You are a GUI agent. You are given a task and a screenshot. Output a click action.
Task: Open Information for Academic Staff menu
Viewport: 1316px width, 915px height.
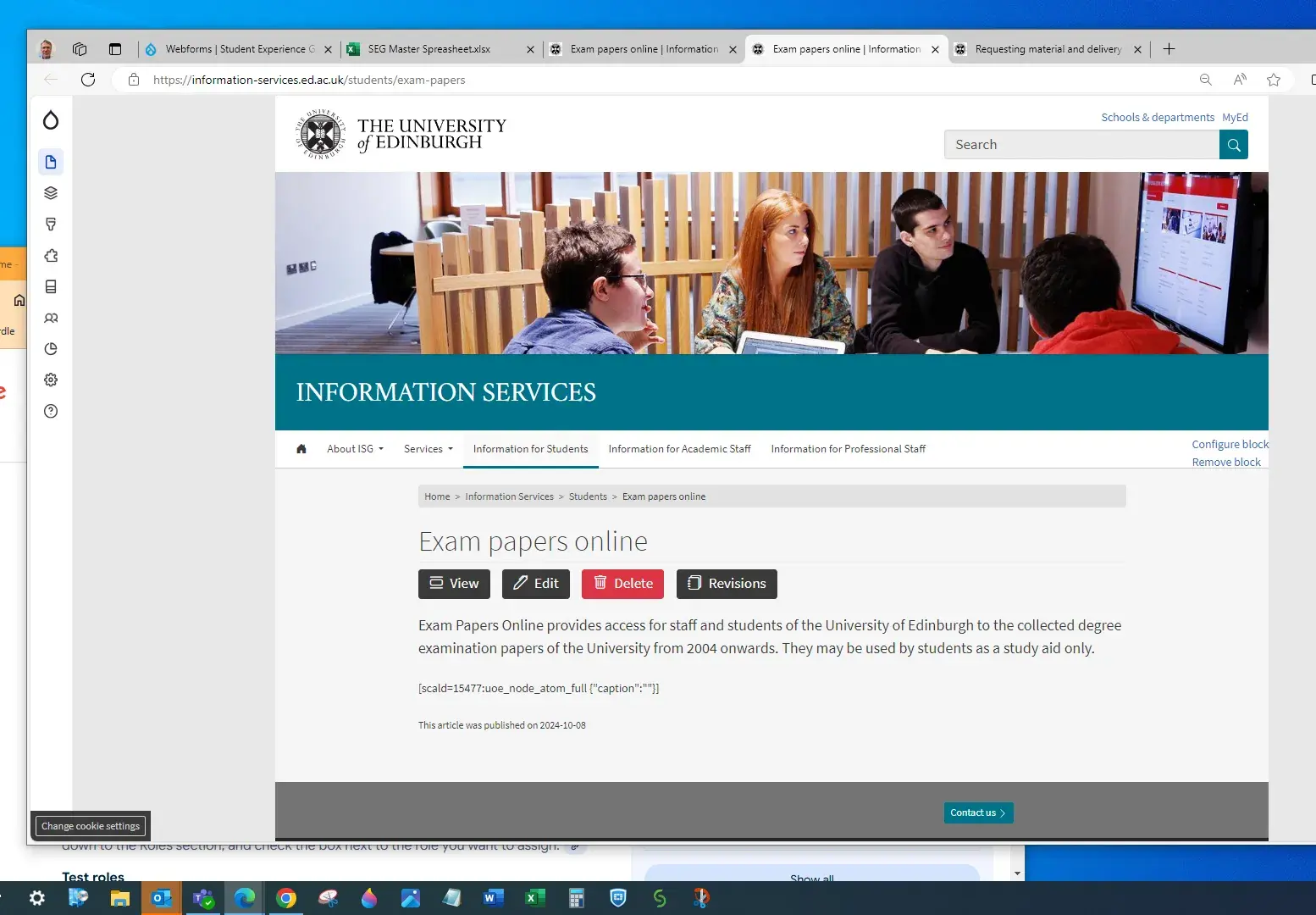[x=679, y=449]
